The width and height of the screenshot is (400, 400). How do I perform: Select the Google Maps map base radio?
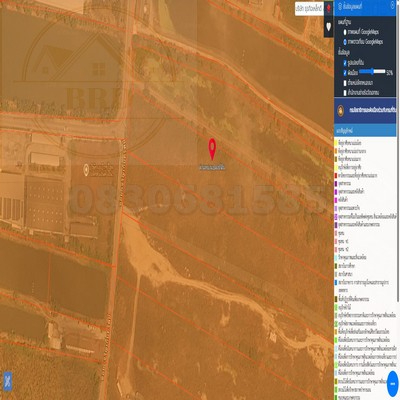tap(345, 32)
